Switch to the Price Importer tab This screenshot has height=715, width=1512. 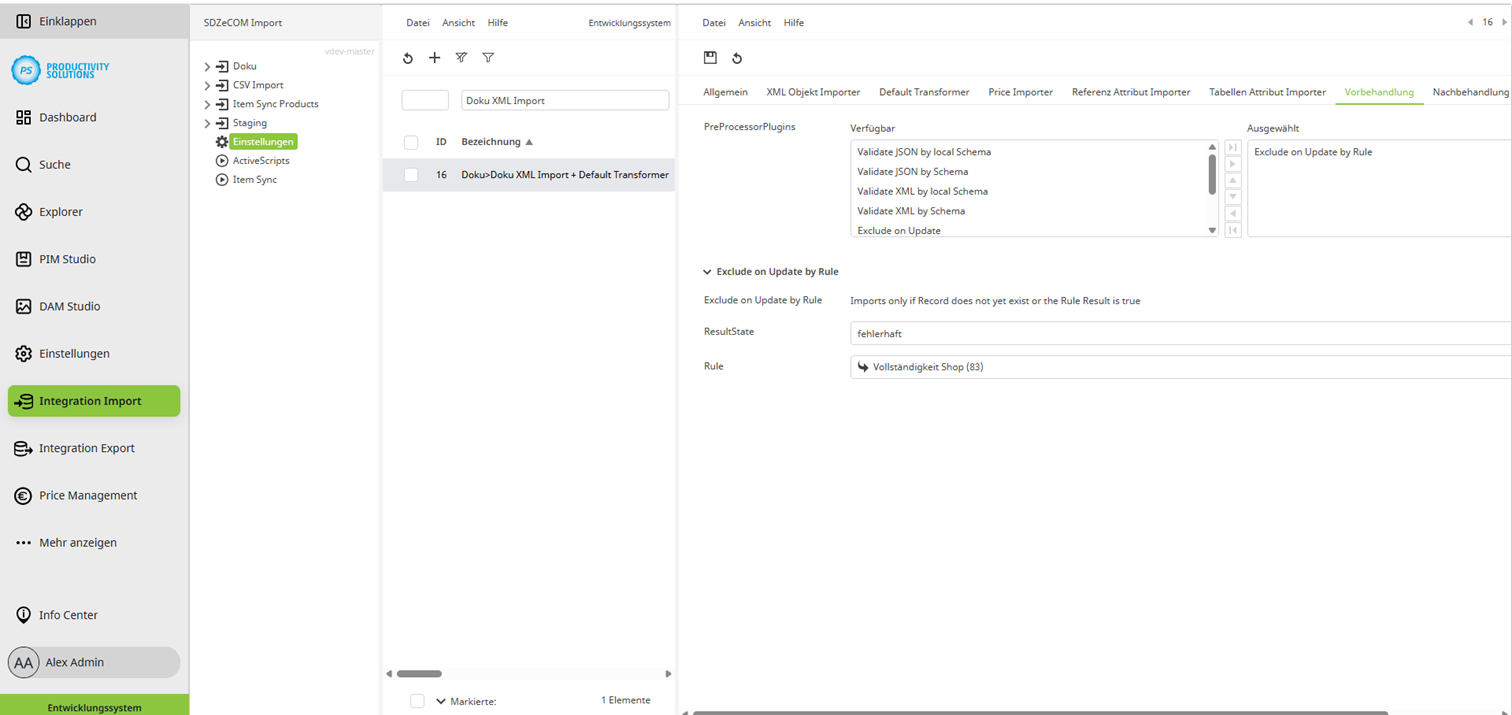[x=1020, y=91]
